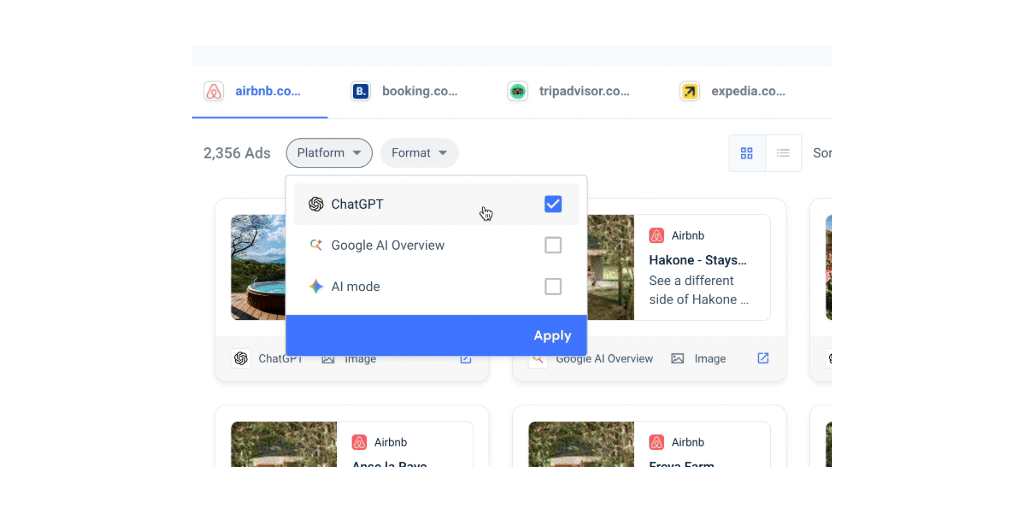
Task: Open Hakone ad in external link
Action: 763,358
